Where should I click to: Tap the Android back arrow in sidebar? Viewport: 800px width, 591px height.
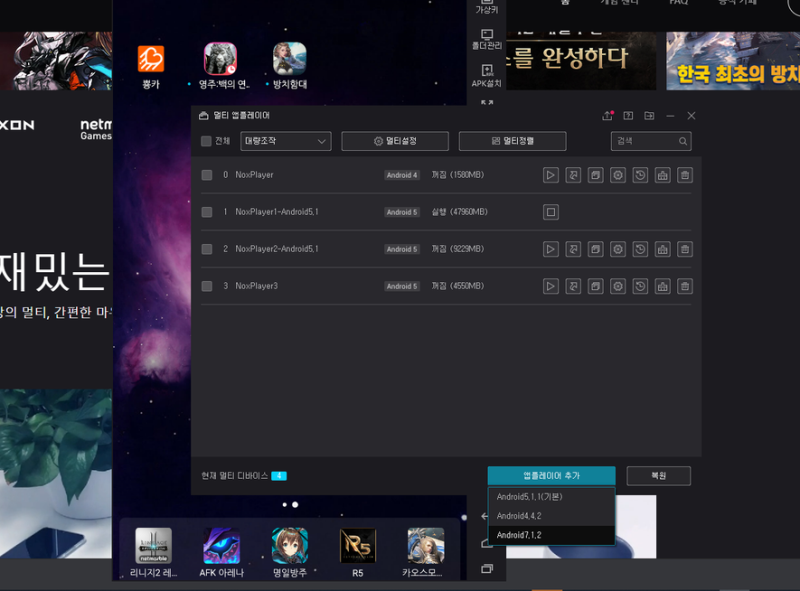pos(484,516)
